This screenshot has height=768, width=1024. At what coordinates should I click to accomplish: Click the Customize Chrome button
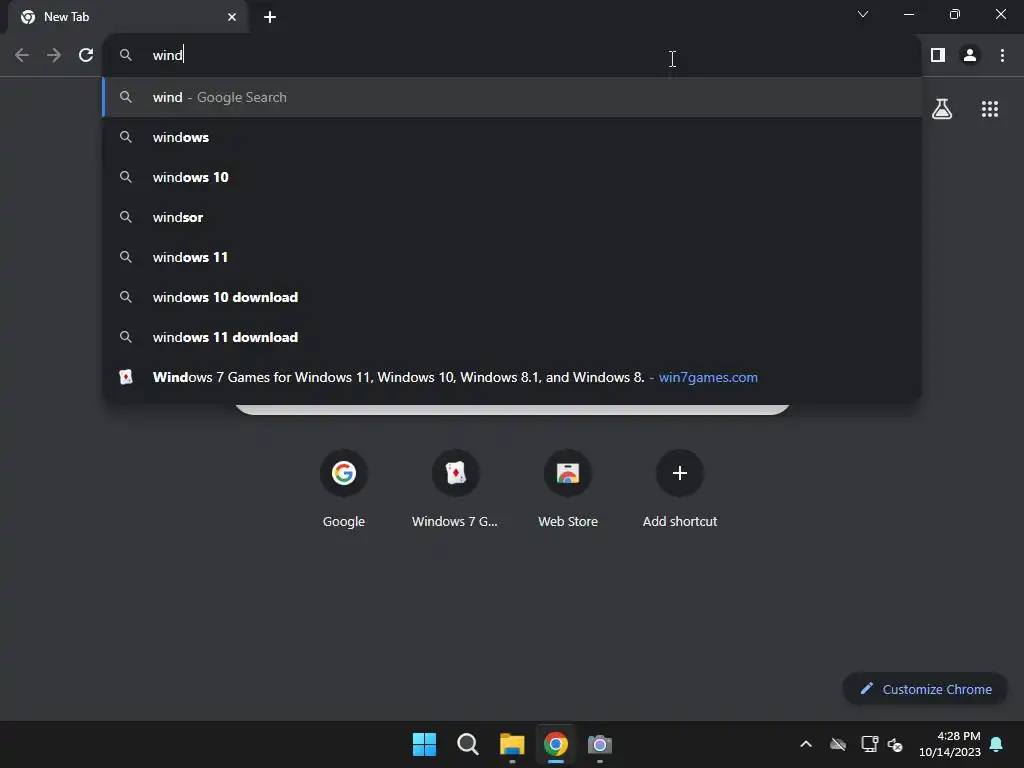[x=925, y=689]
